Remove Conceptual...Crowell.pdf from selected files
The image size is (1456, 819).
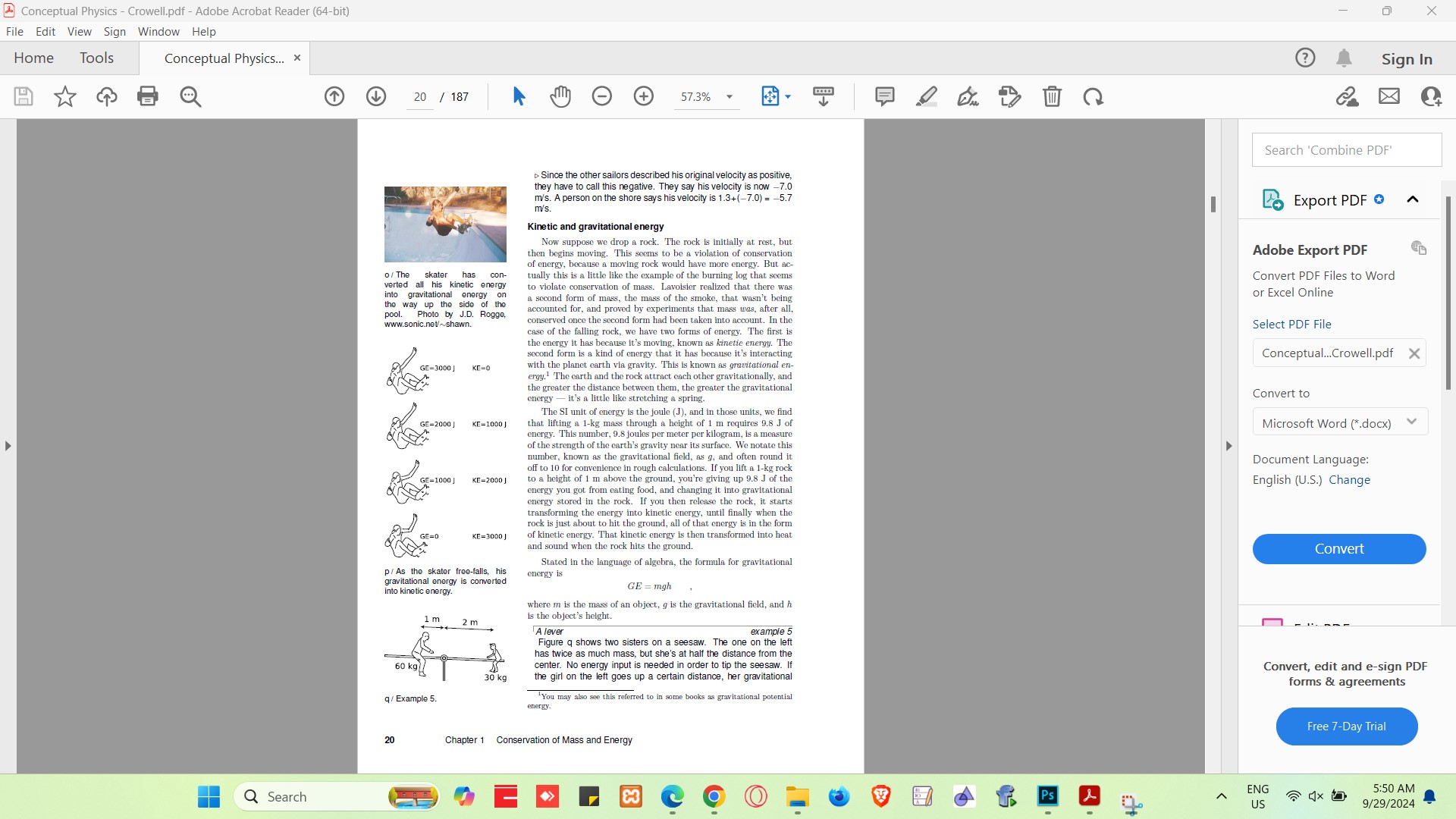coord(1414,353)
